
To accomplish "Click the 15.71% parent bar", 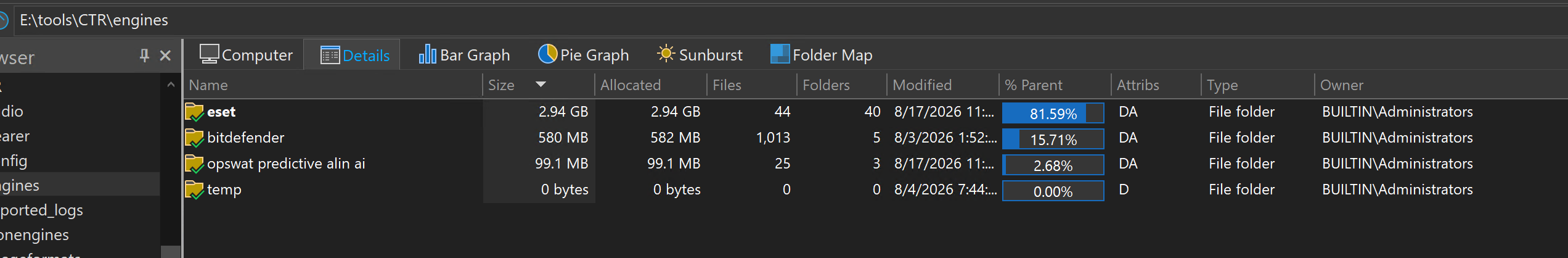I will point(1053,139).
